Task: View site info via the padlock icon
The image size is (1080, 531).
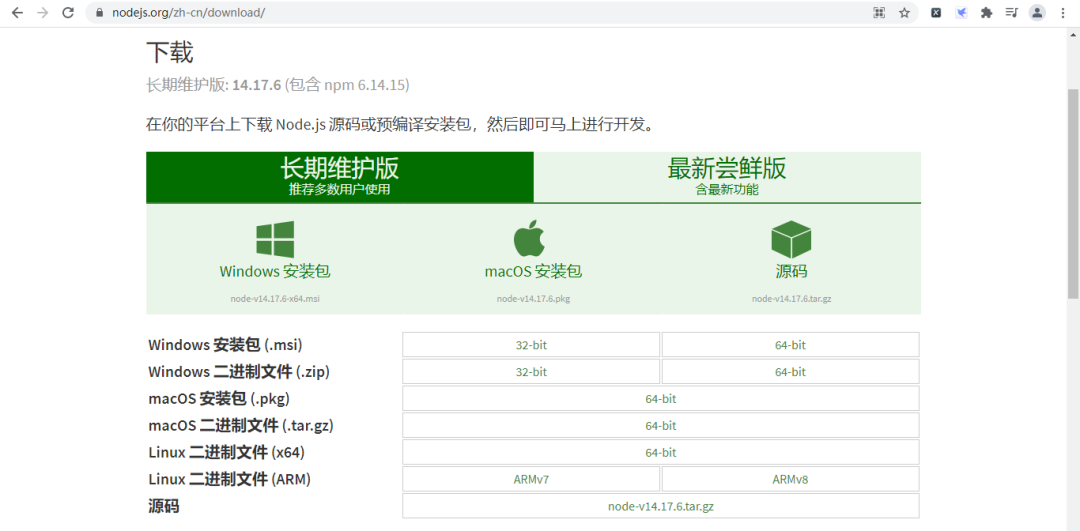Action: (99, 13)
